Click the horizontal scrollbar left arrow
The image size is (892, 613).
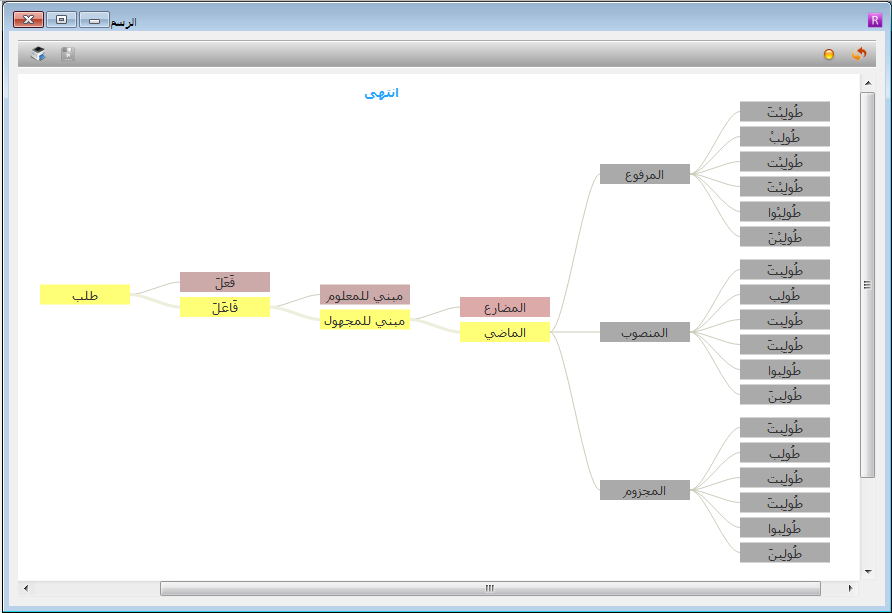click(26, 588)
